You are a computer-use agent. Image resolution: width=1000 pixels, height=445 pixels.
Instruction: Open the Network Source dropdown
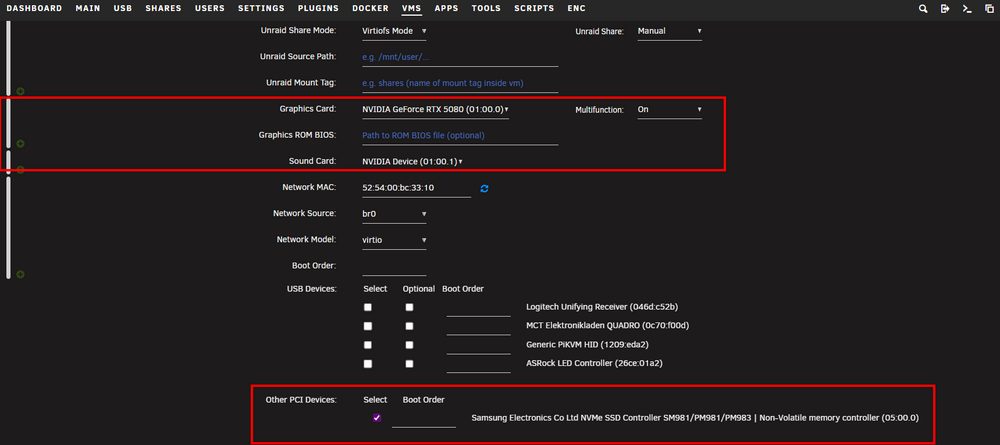(394, 214)
